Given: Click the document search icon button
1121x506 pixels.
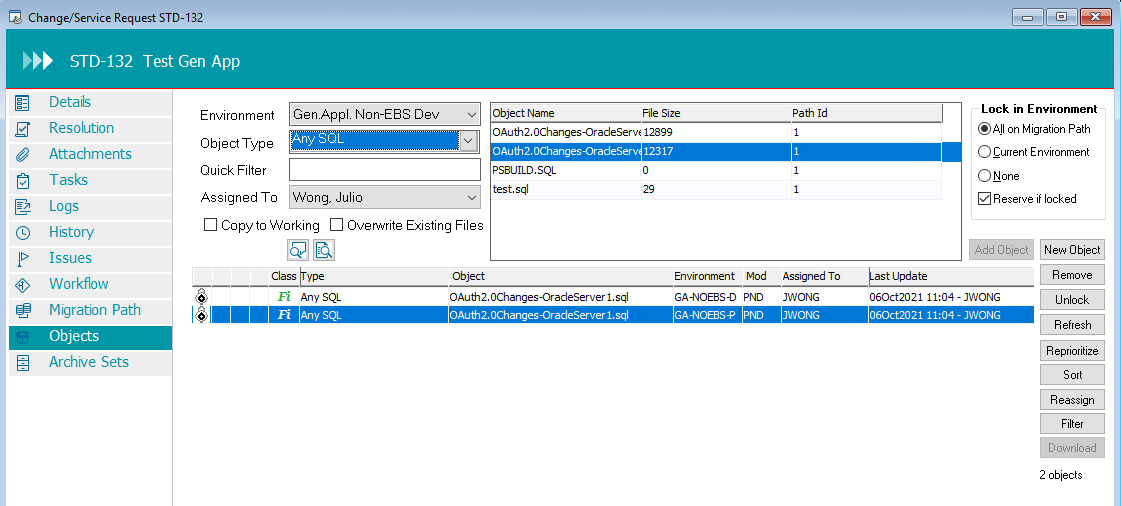Looking at the screenshot, I should pyautogui.click(x=323, y=250).
